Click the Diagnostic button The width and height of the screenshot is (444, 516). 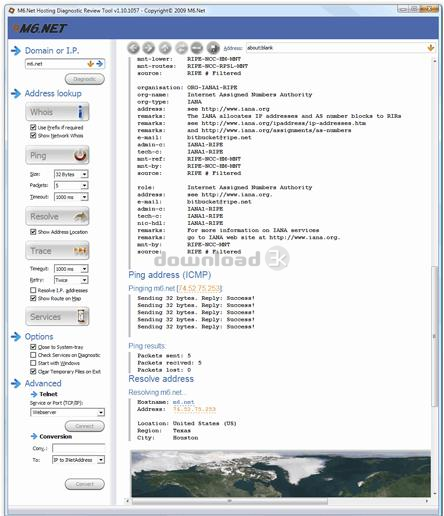pos(85,79)
